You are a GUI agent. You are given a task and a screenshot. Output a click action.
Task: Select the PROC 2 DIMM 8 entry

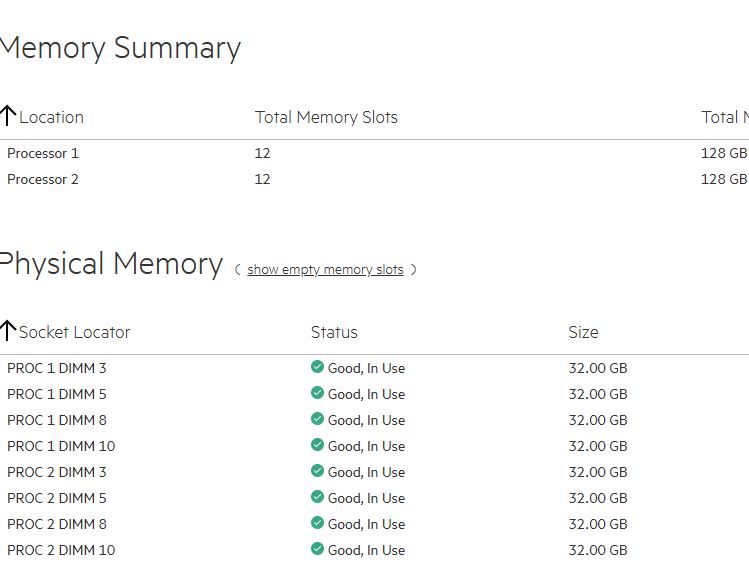56,524
